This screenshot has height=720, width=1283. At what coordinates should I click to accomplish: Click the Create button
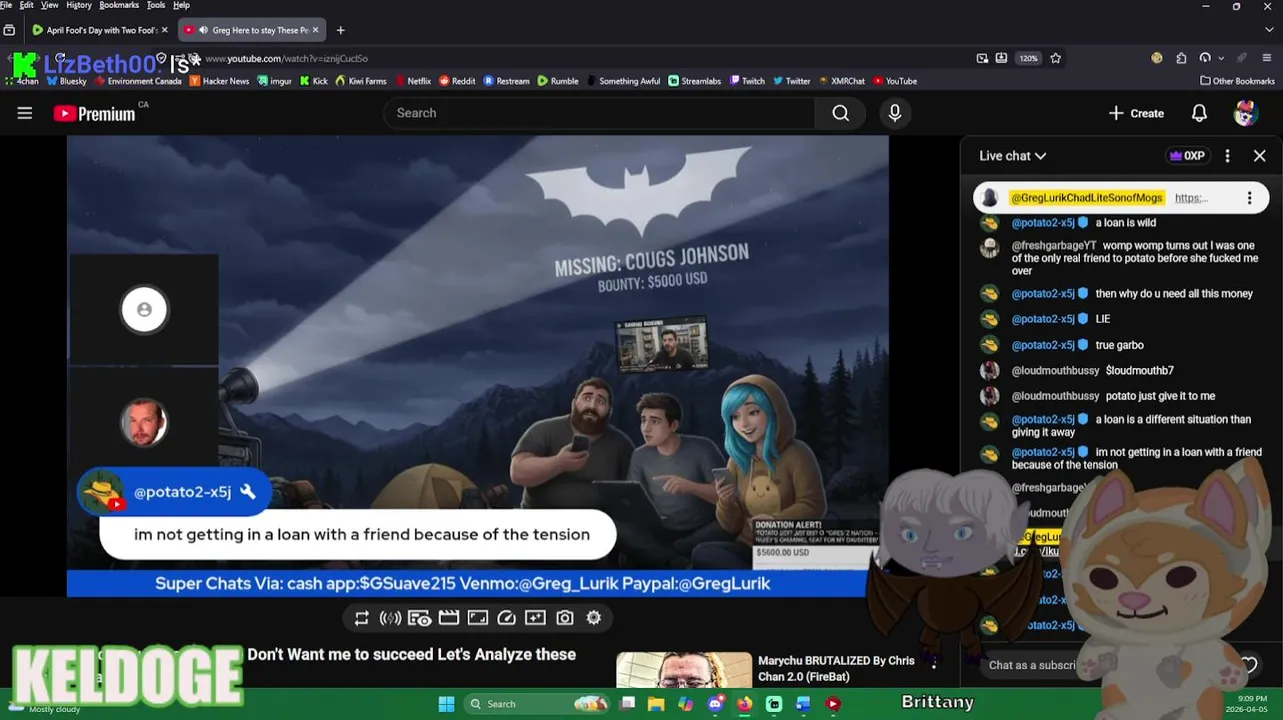(1136, 114)
